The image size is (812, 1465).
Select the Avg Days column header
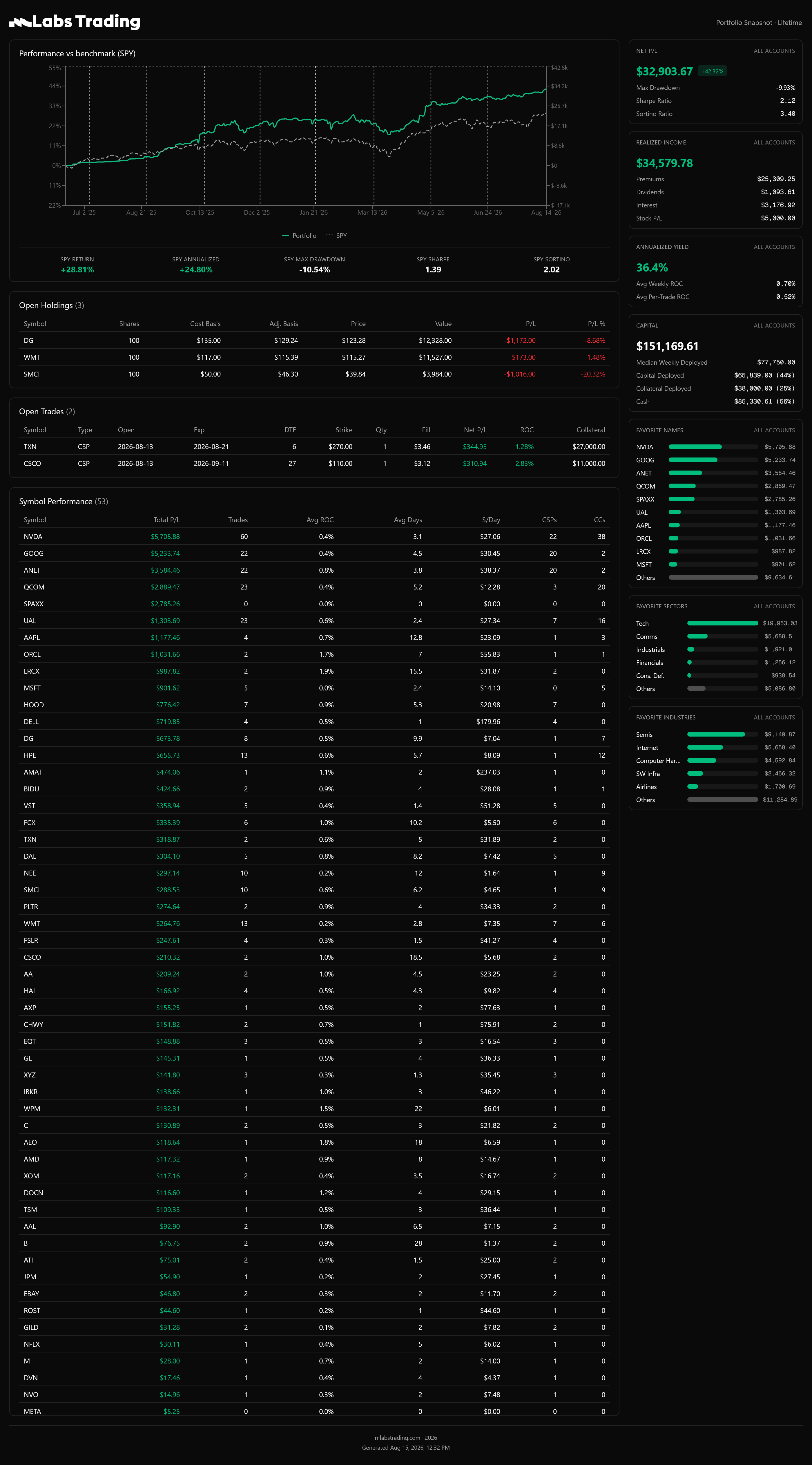[x=408, y=520]
